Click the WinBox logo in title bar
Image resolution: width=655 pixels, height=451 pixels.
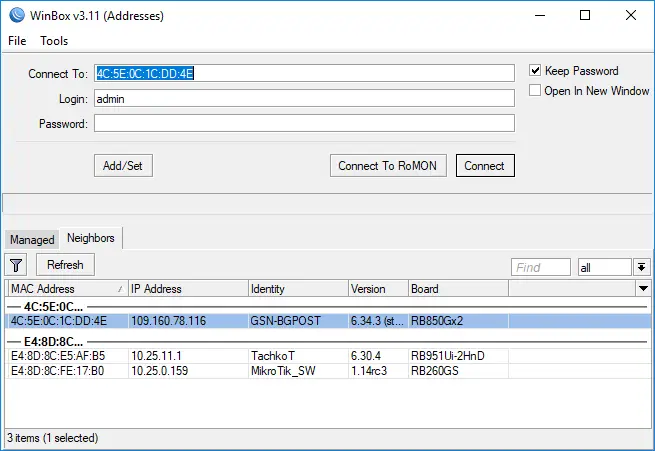[x=17, y=15]
